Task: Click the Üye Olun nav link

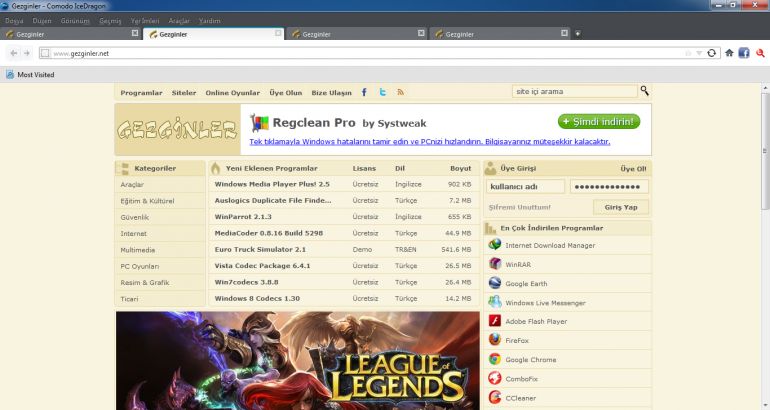Action: [285, 93]
